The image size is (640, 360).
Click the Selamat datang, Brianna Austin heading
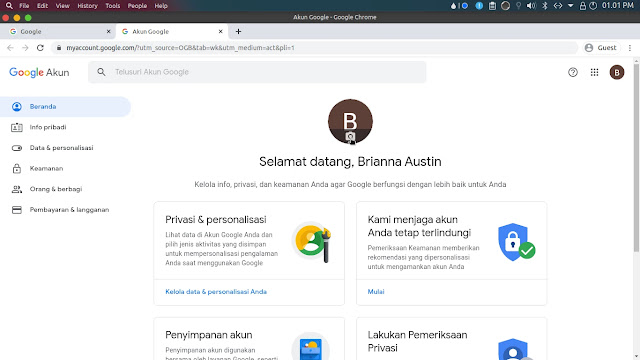pos(350,162)
